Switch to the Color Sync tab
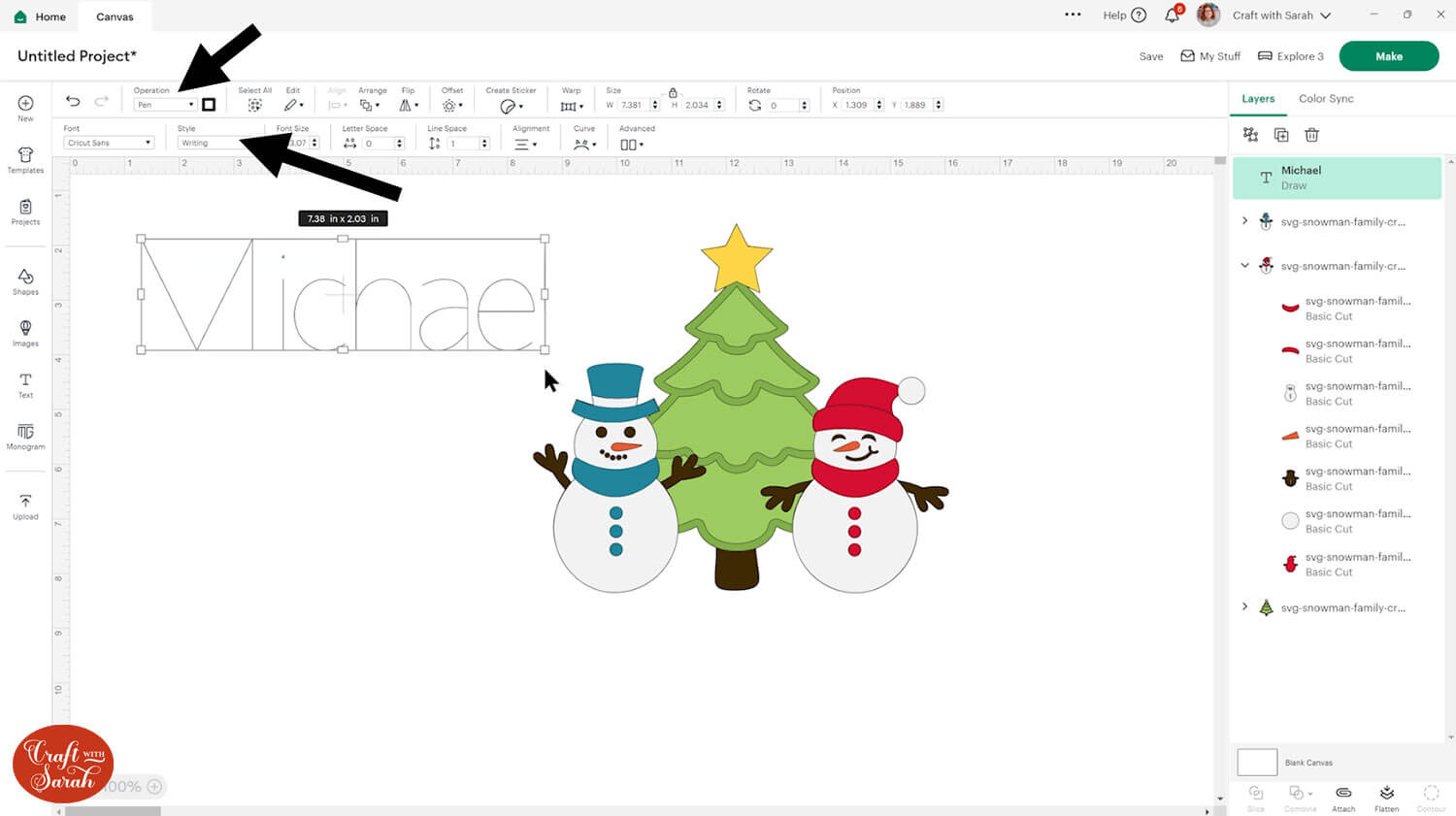The width and height of the screenshot is (1456, 816). (1325, 99)
